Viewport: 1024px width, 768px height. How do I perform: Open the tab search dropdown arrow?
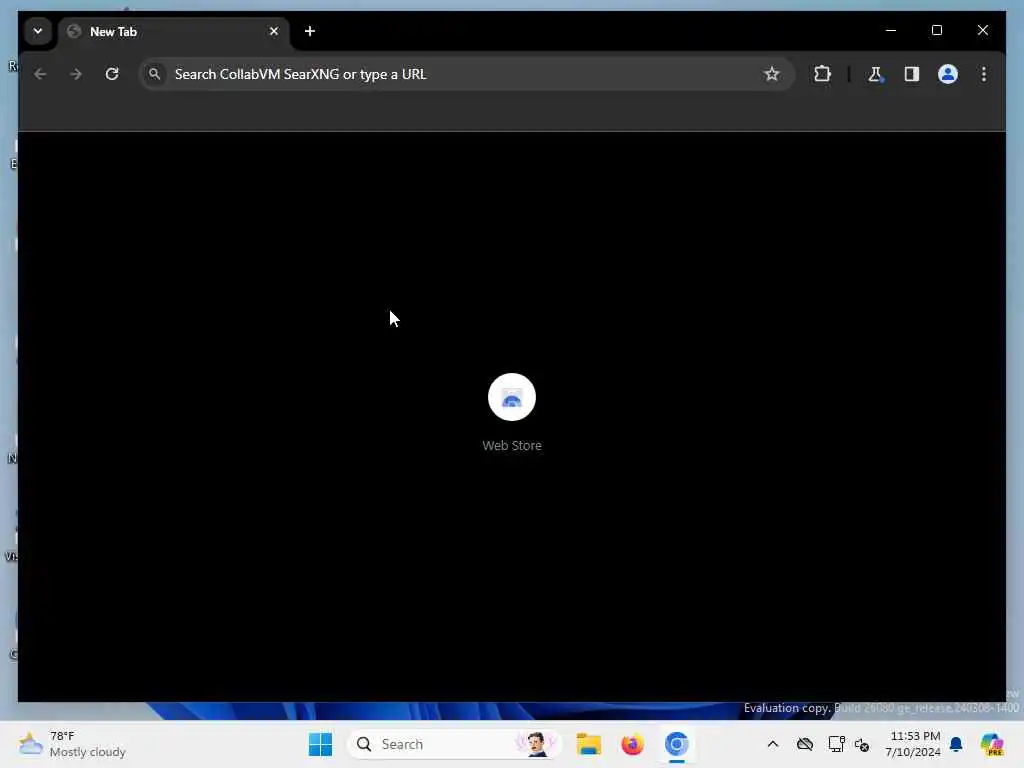pos(38,31)
